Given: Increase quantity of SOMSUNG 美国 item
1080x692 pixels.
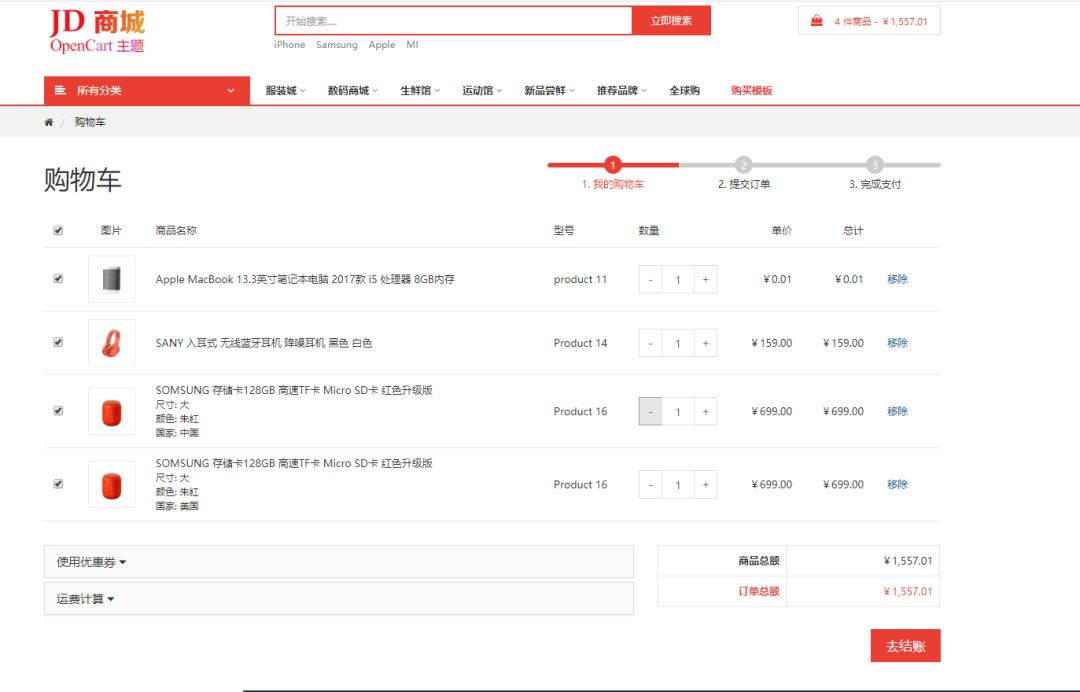Looking at the screenshot, I should pos(705,485).
